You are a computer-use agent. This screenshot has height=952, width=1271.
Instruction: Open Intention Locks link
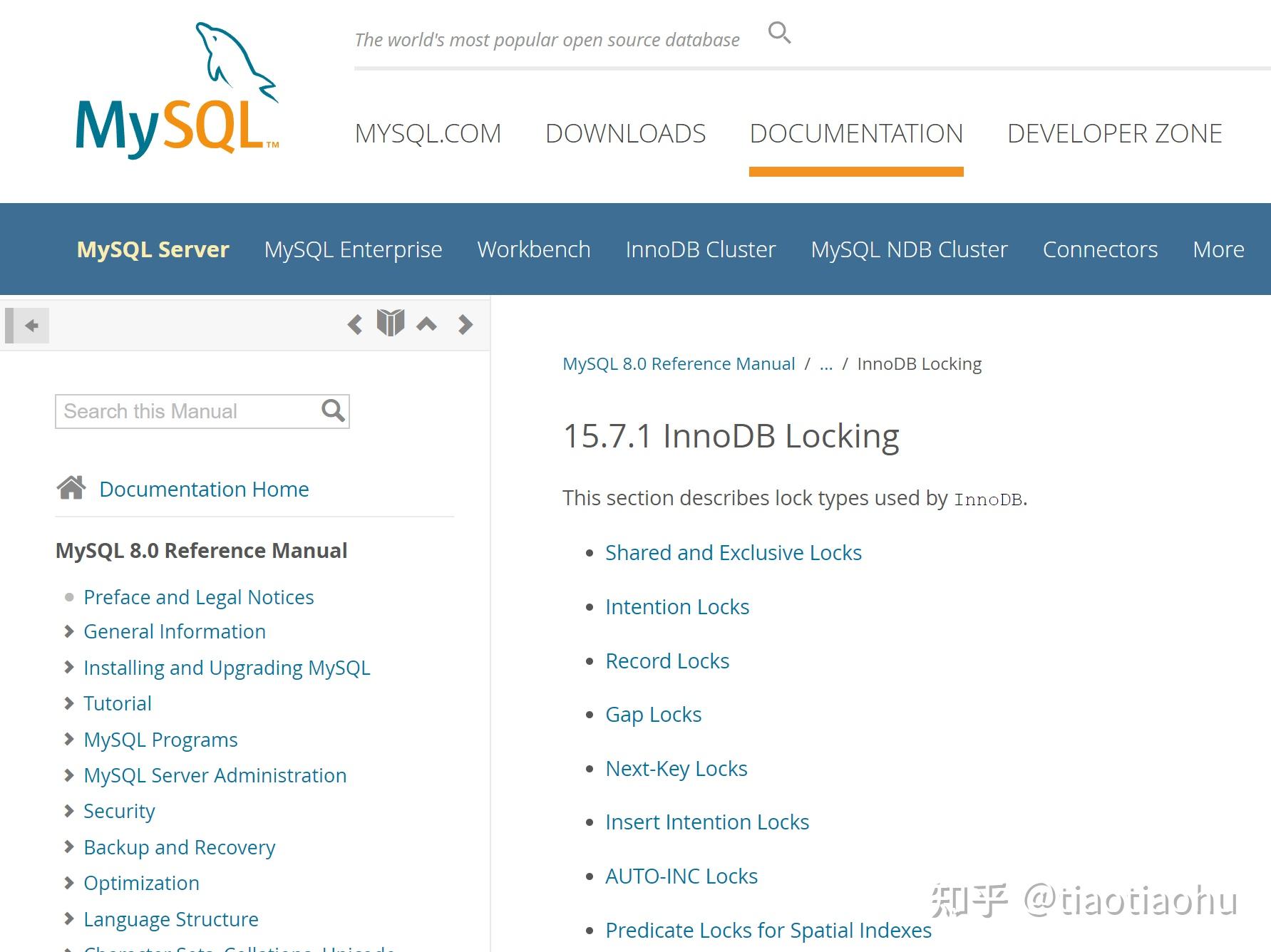pos(677,606)
